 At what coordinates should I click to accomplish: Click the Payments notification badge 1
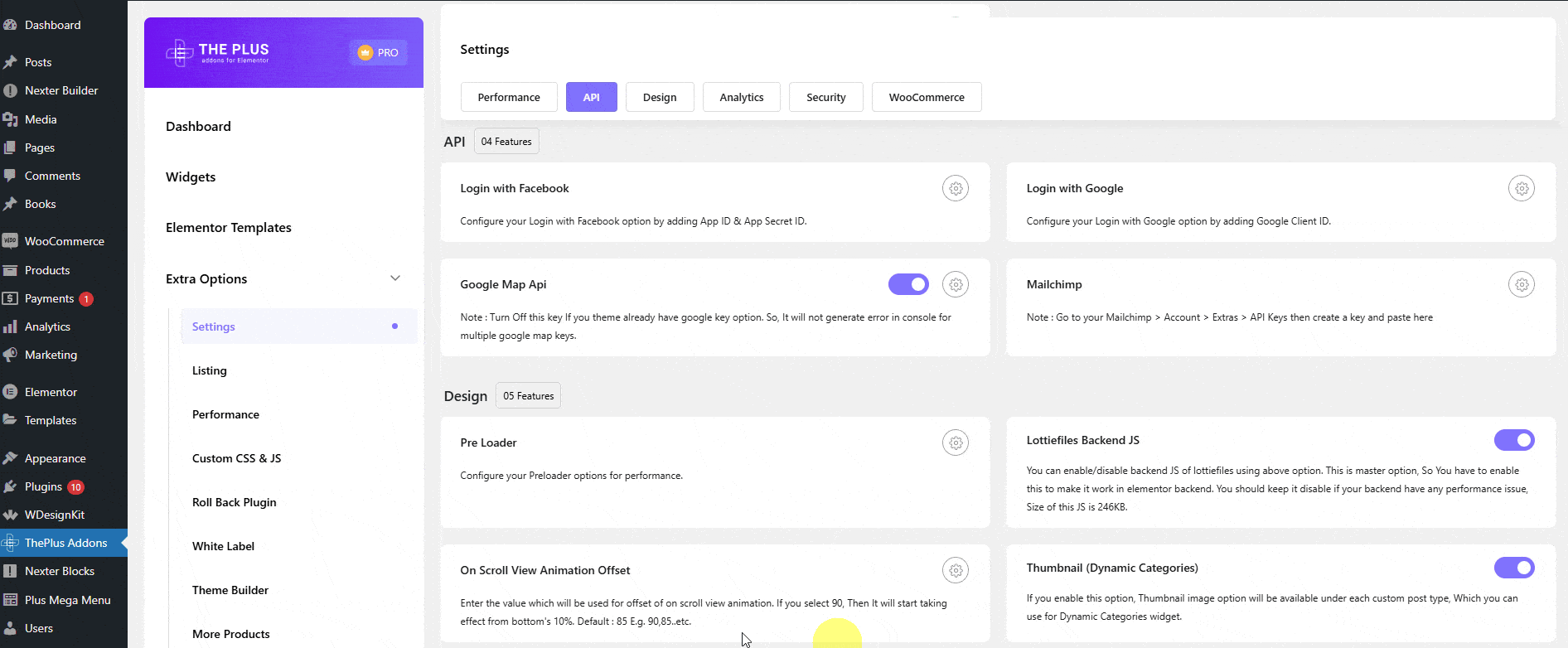pos(86,299)
